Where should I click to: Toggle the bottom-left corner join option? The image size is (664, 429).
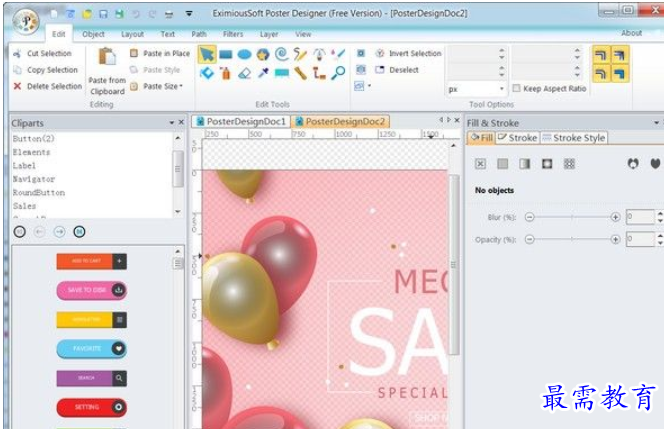point(601,74)
